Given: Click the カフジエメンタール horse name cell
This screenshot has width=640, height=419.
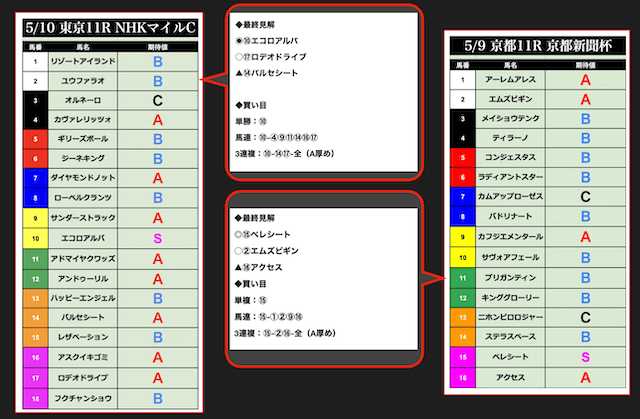Looking at the screenshot, I should click(x=510, y=237).
